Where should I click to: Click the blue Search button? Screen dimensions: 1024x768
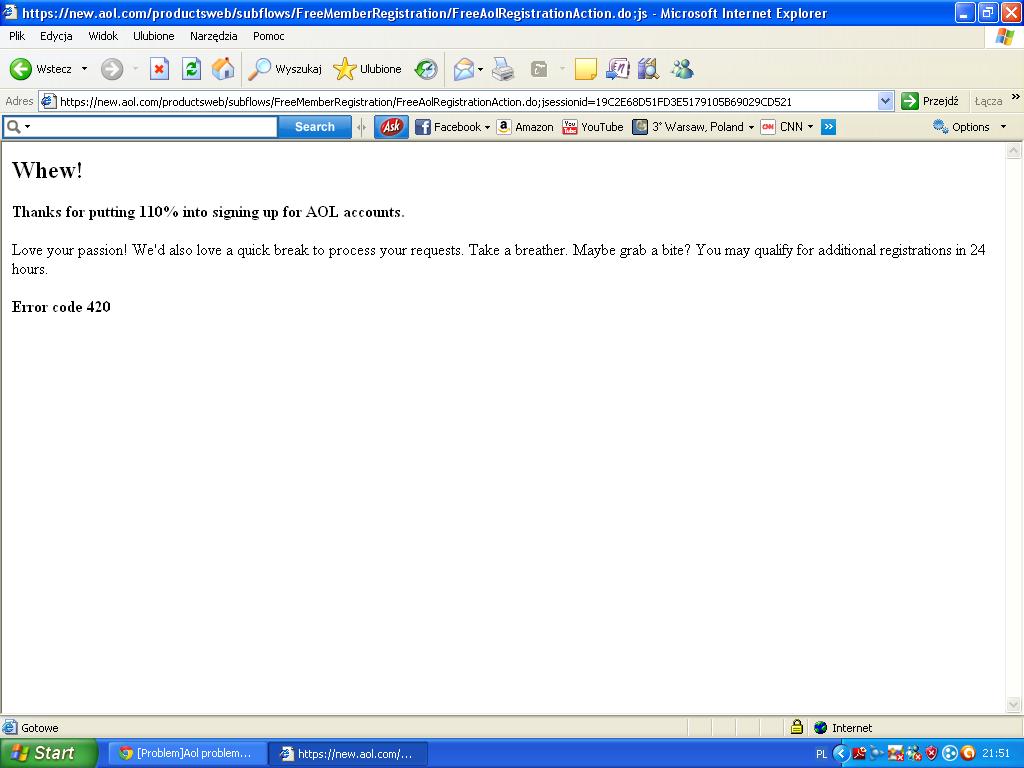pos(314,127)
